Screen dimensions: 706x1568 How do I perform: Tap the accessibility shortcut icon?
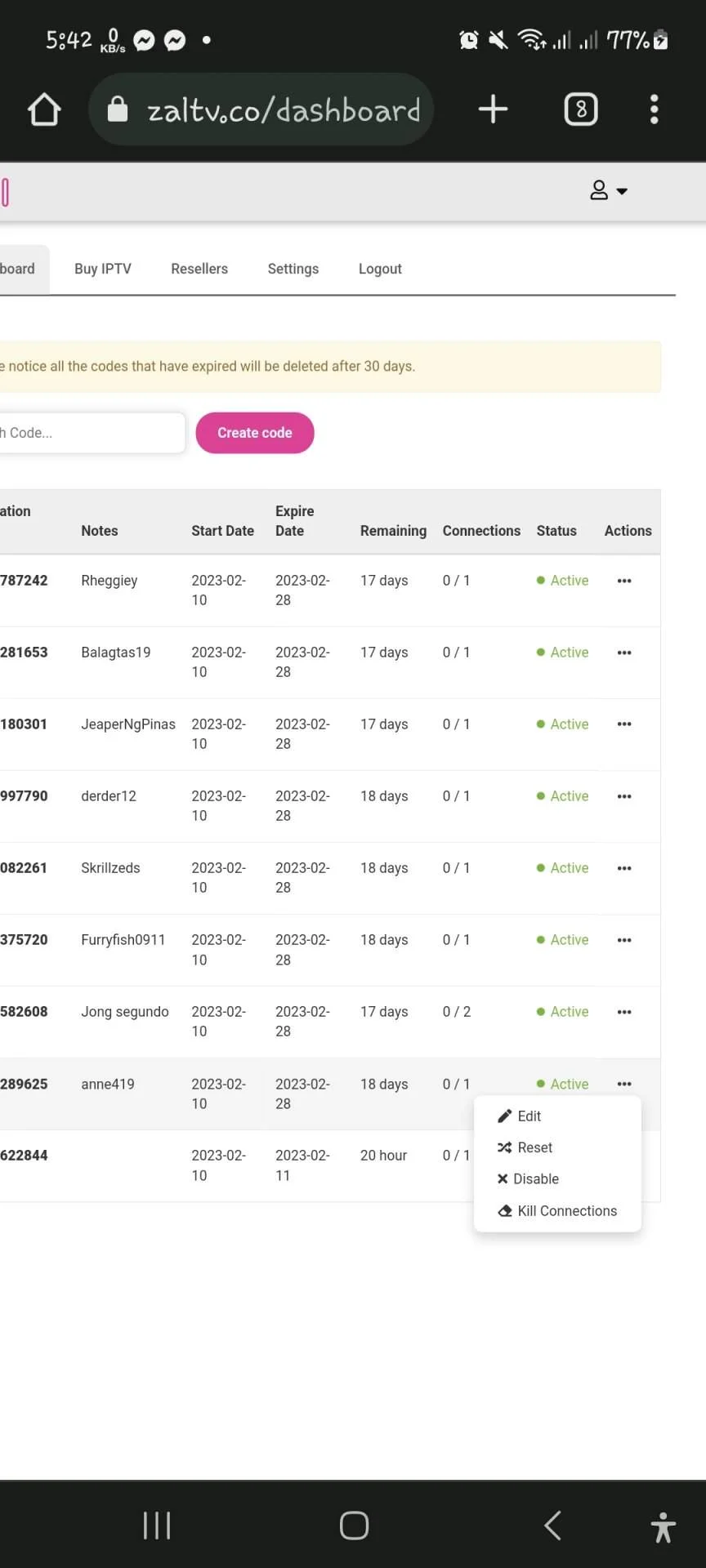tap(664, 1526)
